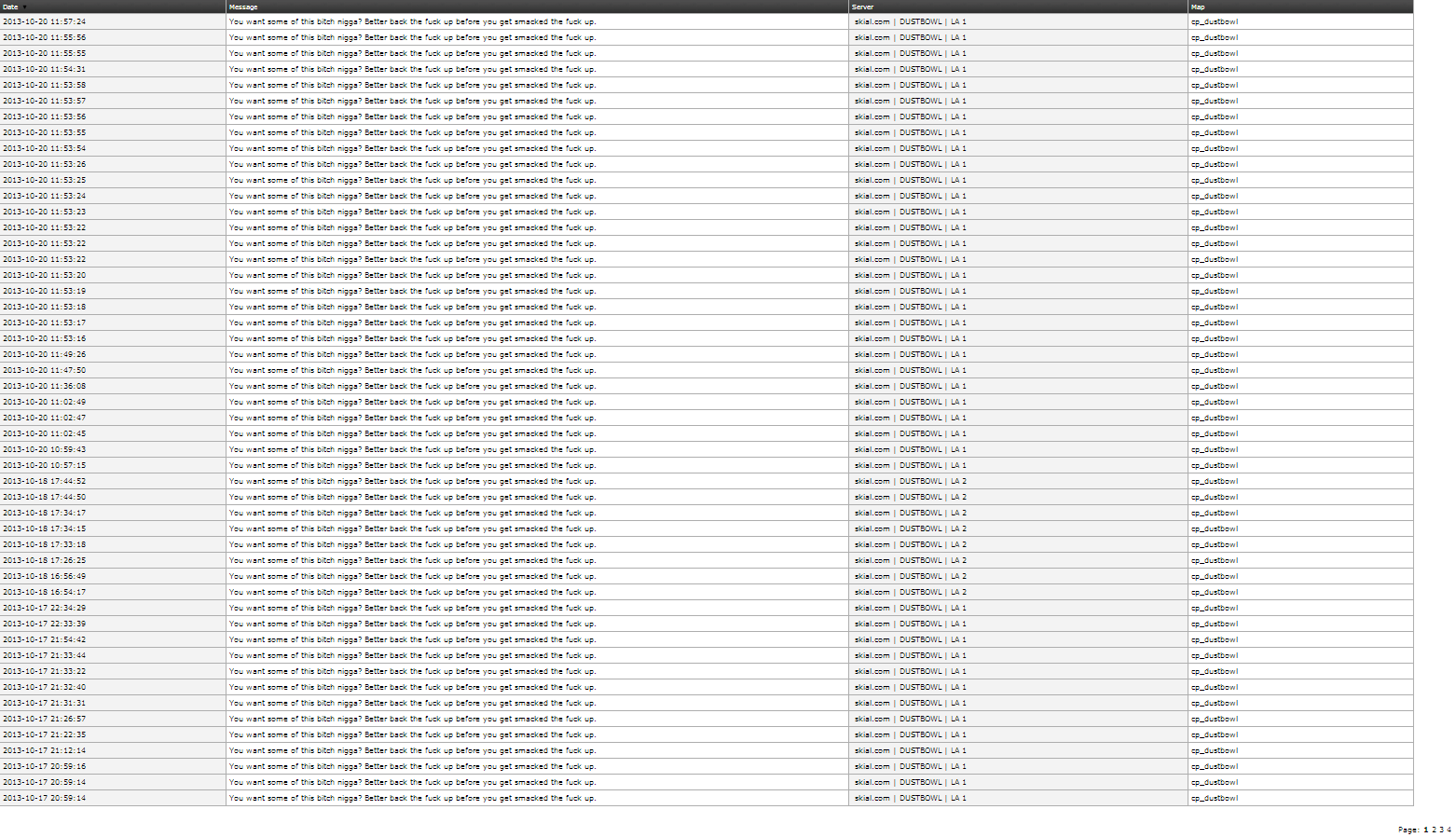This screenshot has height=837, width=1456.
Task: Click cp_dustbowl map in 11:53:19 row
Action: click(x=1215, y=291)
